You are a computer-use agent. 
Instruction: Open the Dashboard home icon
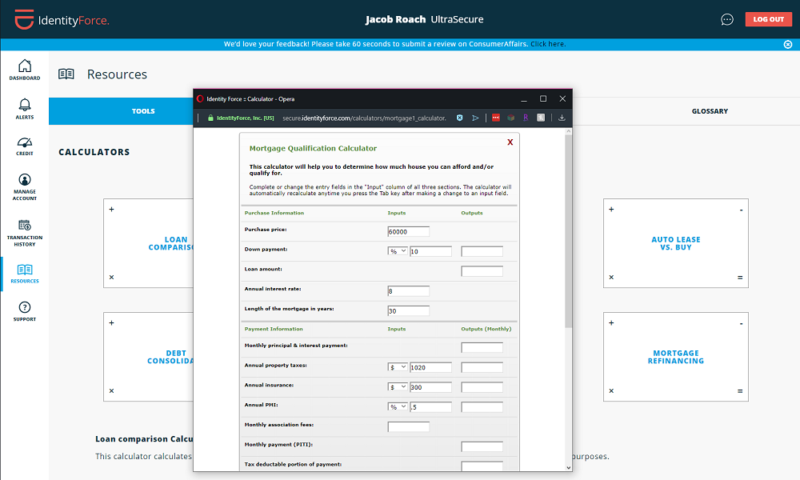pos(24,68)
